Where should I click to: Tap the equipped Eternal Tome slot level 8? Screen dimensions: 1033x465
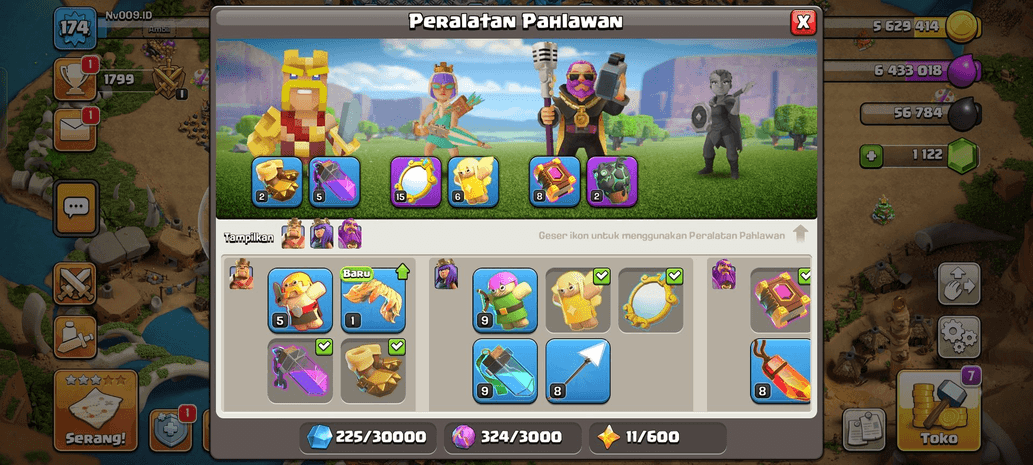click(555, 182)
